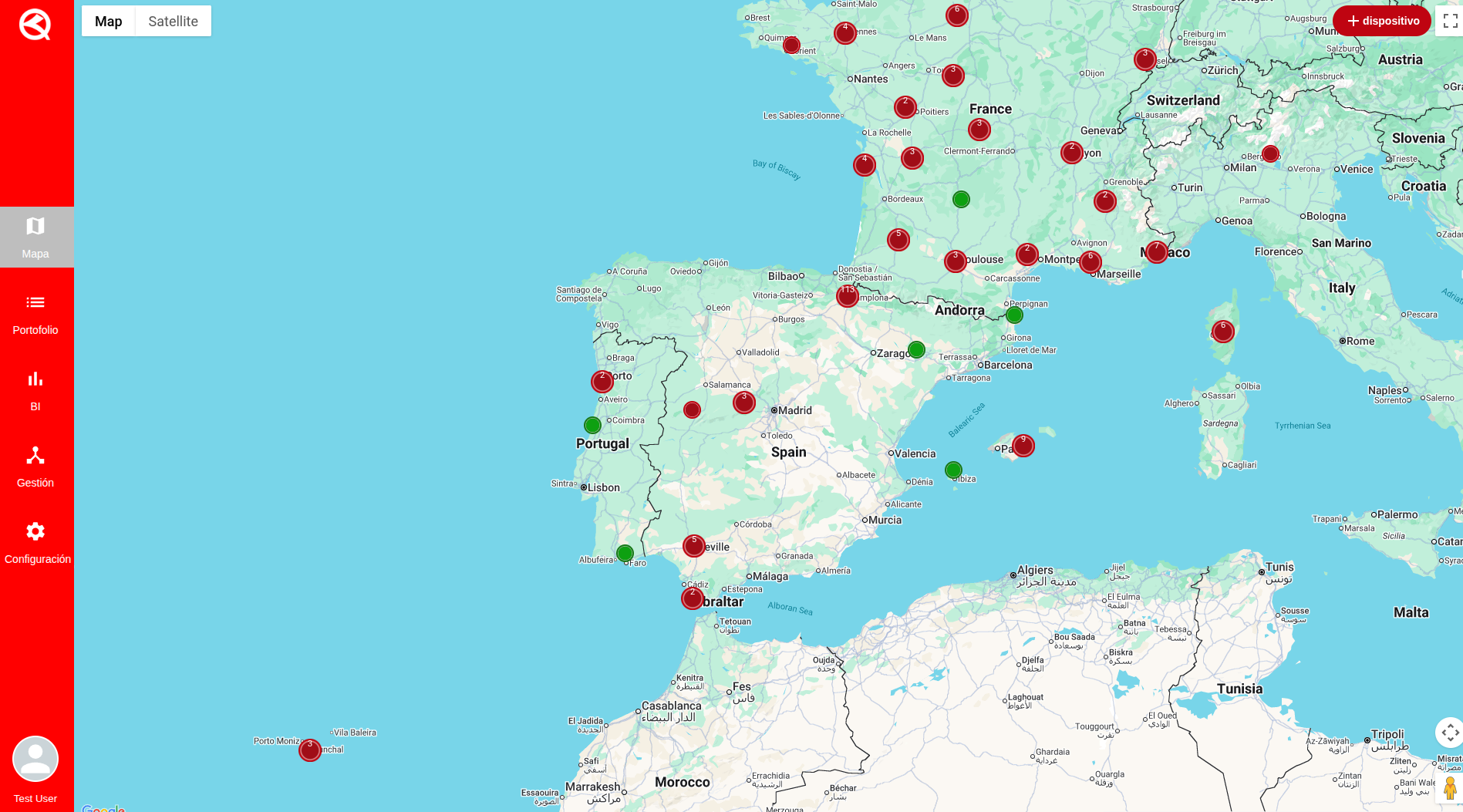The height and width of the screenshot is (812, 1463).
Task: Click the red cluster marker near Basel
Action: (1145, 59)
